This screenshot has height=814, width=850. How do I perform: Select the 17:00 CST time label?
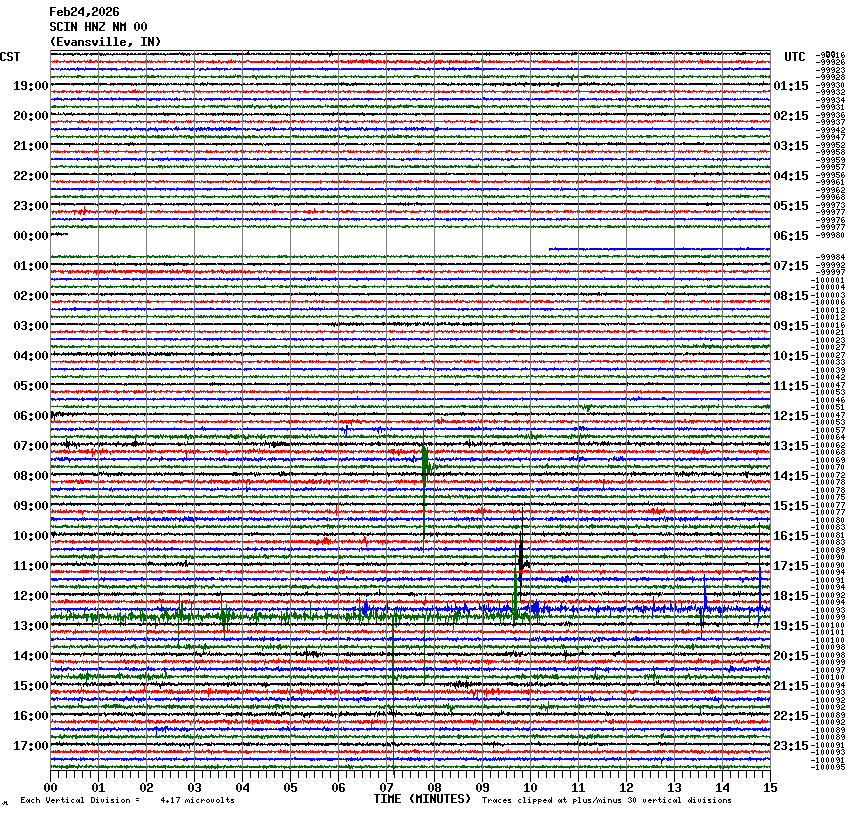point(31,746)
